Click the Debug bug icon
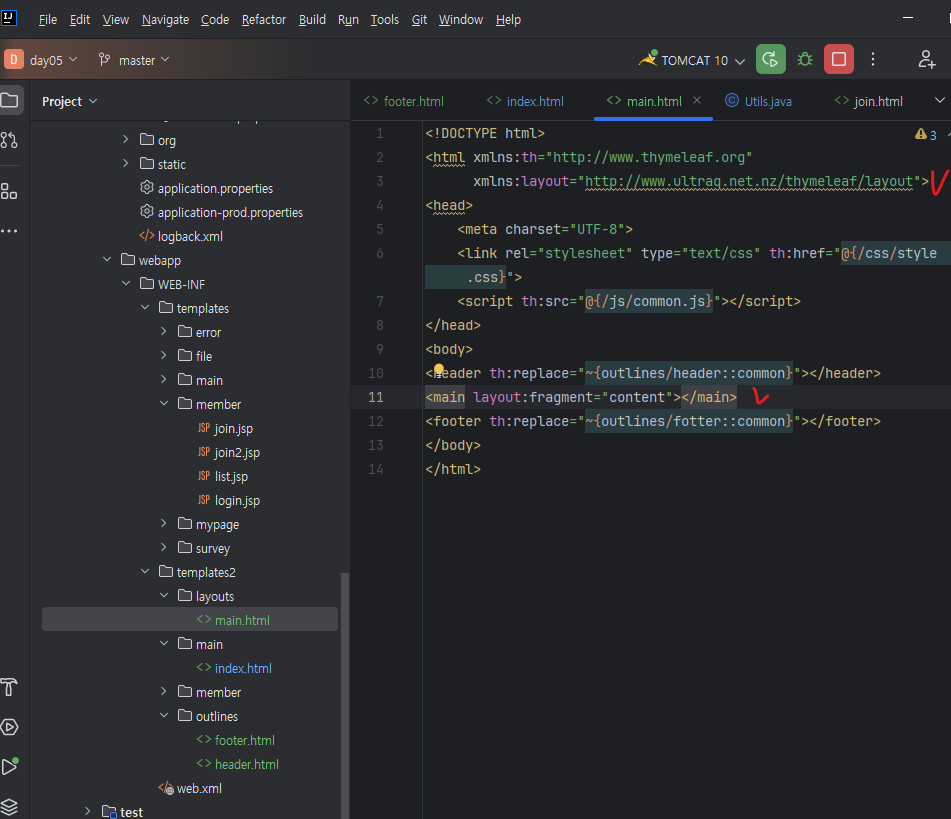 tap(804, 60)
